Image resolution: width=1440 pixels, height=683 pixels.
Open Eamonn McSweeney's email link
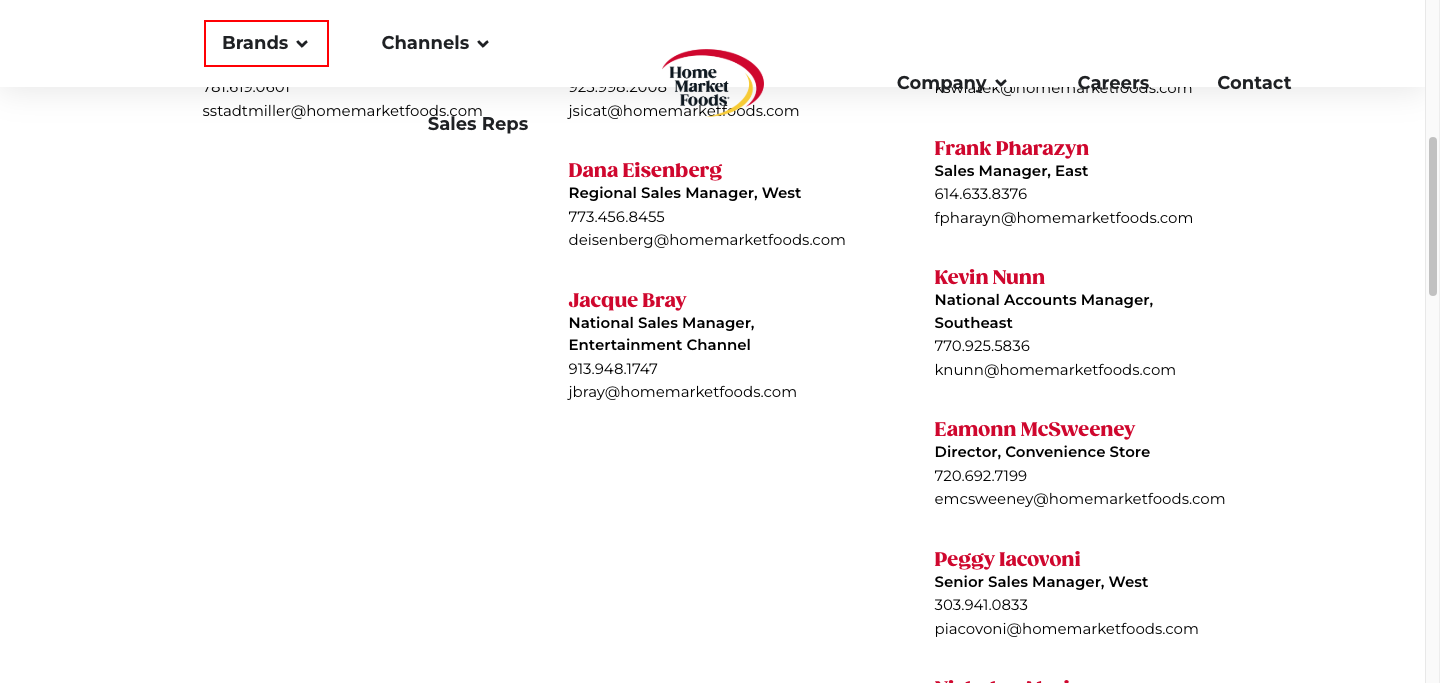1079,499
